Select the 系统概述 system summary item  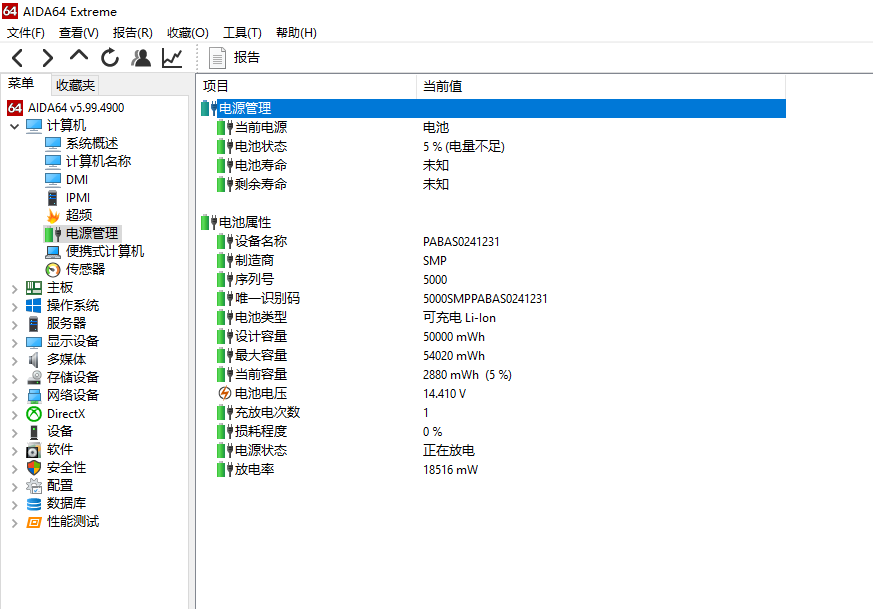(91, 143)
